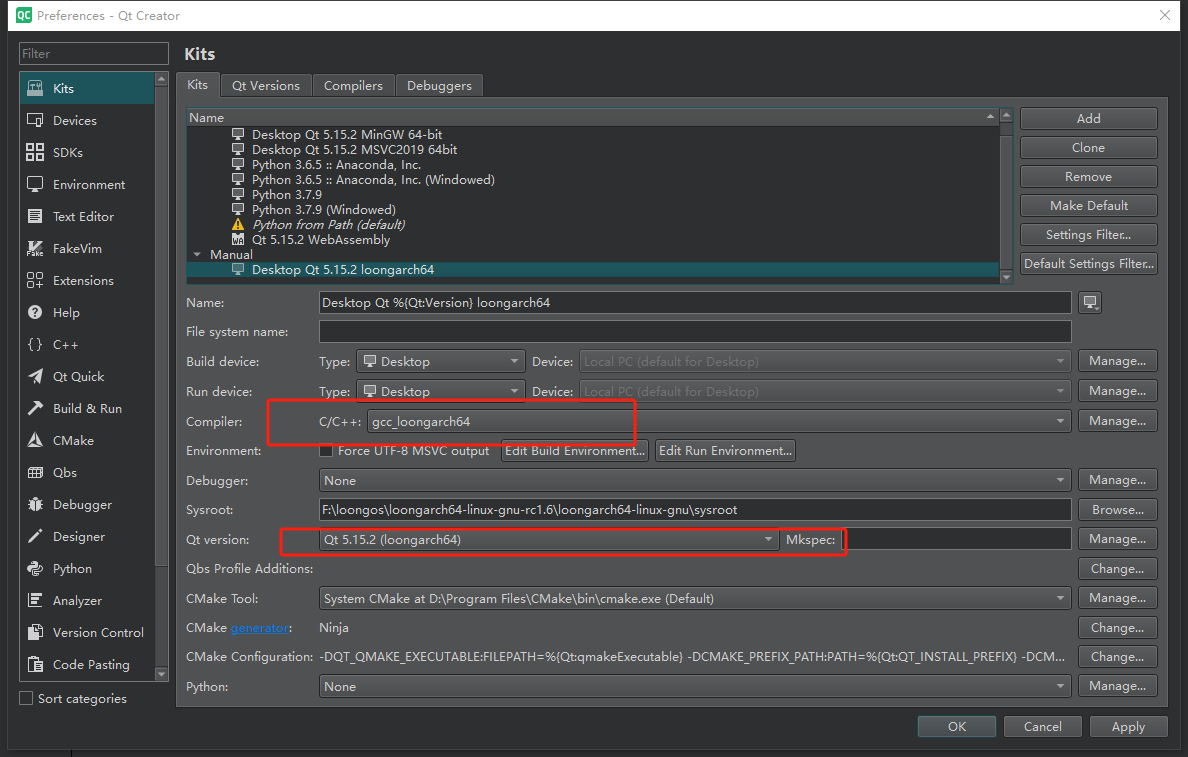Click the kit icon button beside Name field
The height and width of the screenshot is (757, 1188).
pos(1090,302)
